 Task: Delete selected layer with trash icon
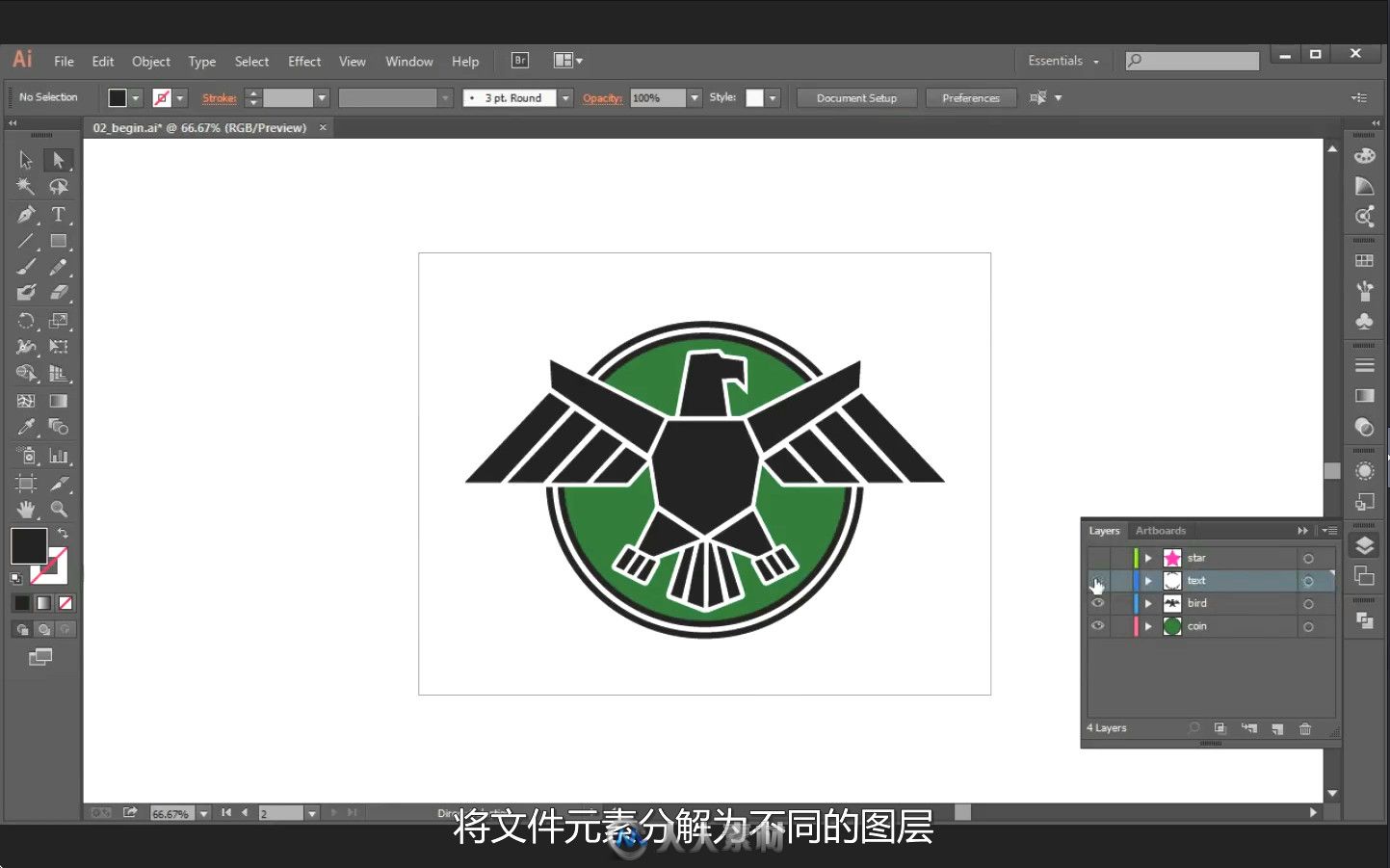[x=1305, y=728]
